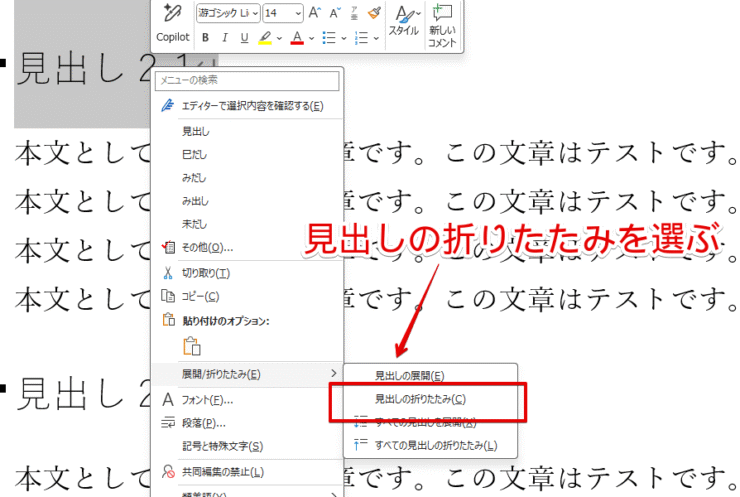
Task: Select 共同編集の禁止(L)
Action: click(247, 472)
